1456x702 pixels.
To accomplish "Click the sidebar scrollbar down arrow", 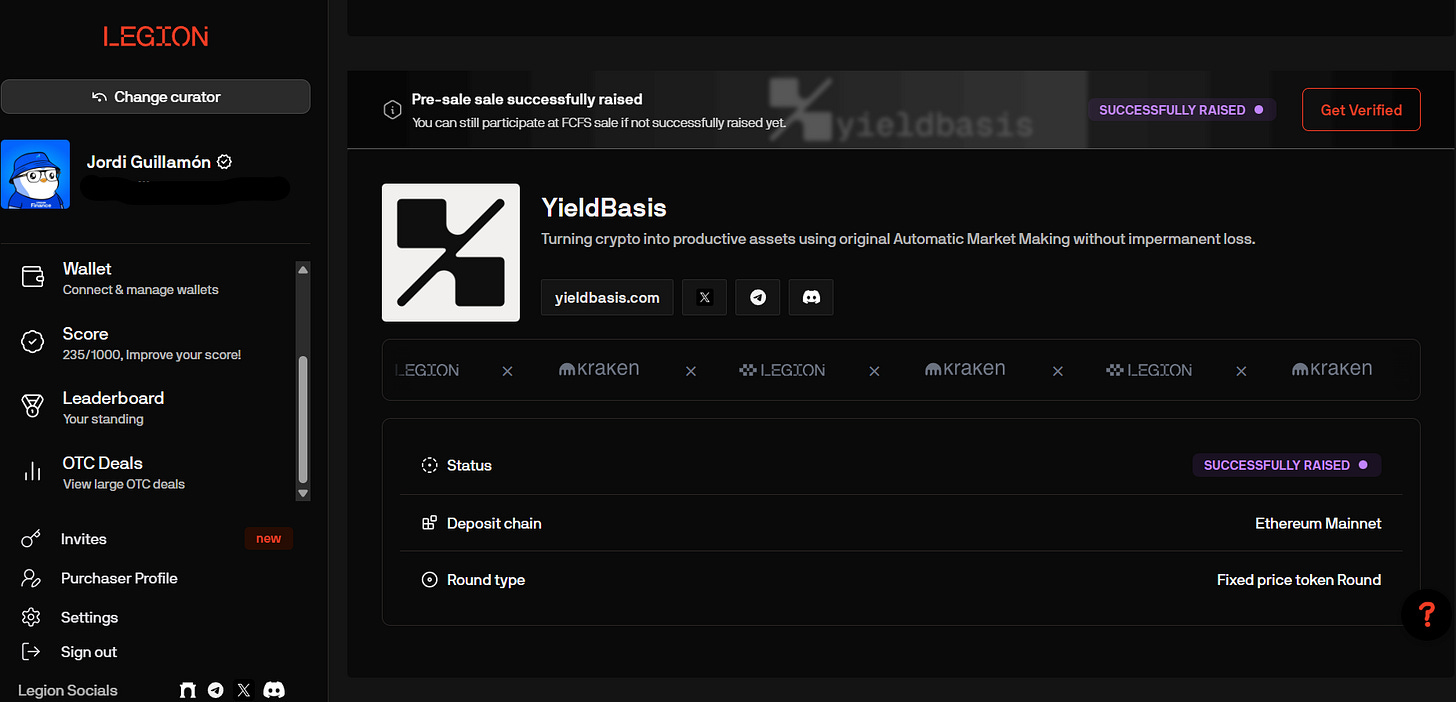I will [303, 493].
